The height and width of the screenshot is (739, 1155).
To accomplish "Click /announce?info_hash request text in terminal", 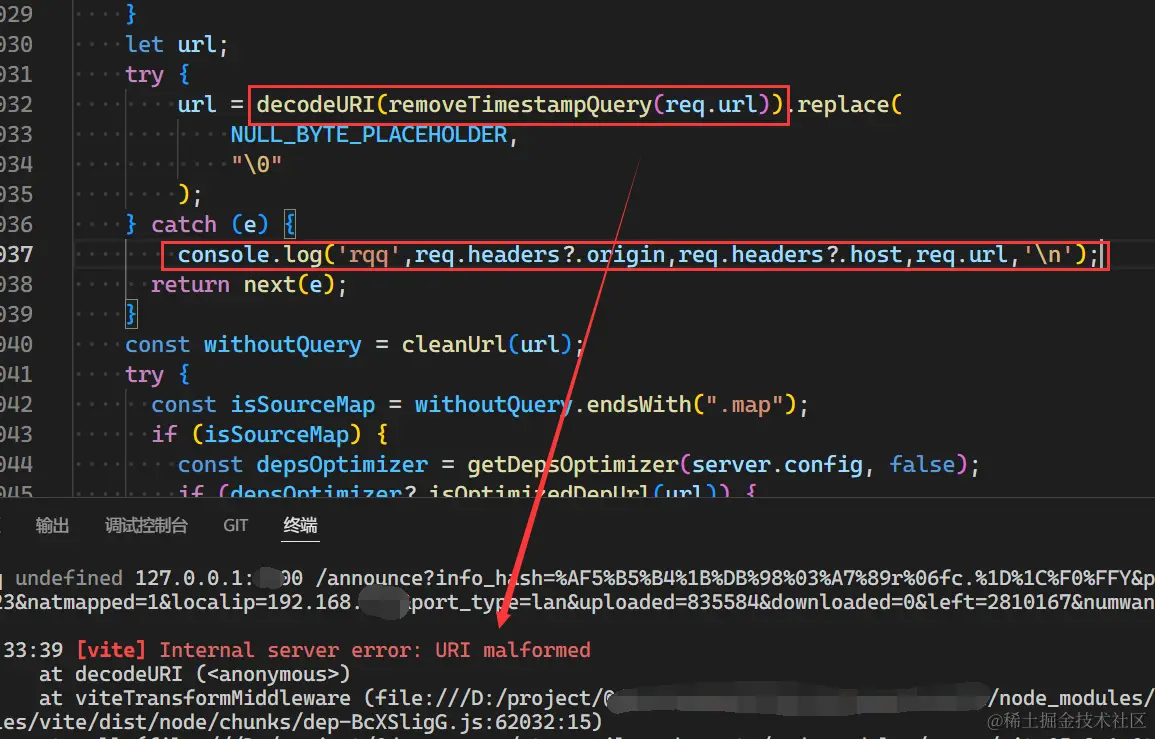I will click(735, 578).
